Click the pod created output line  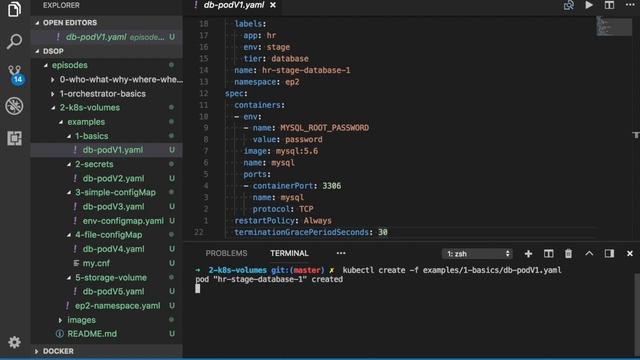point(269,280)
